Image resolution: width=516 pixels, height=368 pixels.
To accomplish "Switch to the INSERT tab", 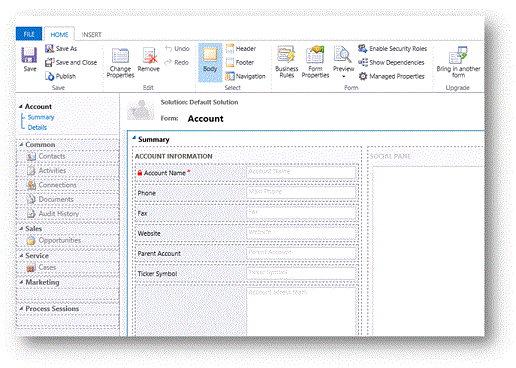I will tap(91, 35).
